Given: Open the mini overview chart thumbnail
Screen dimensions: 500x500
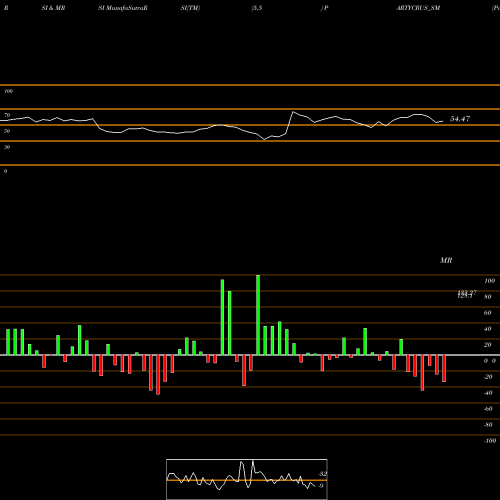Looking at the screenshot, I should 247,479.
